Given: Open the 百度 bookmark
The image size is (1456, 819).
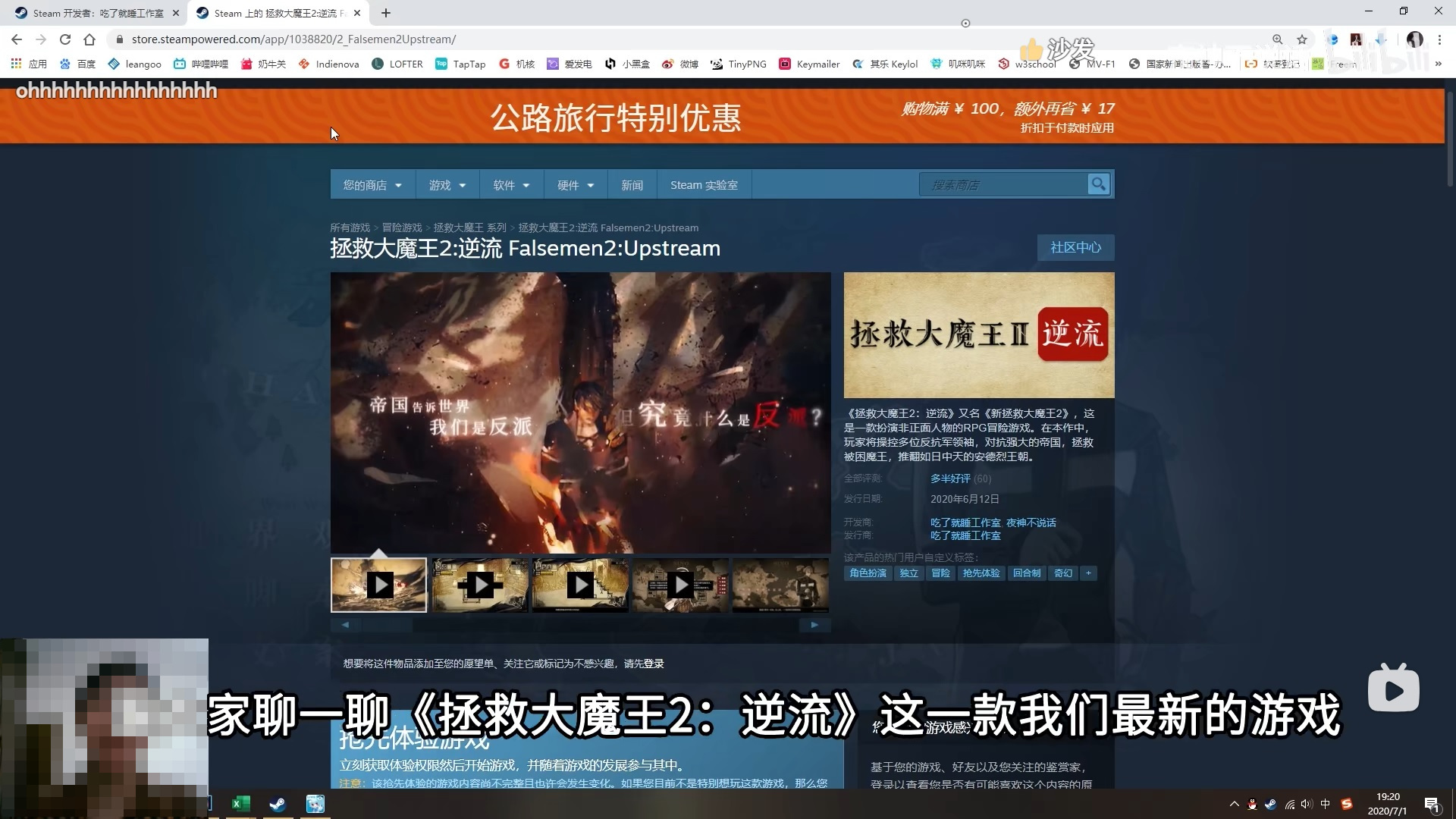Looking at the screenshot, I should [x=78, y=64].
